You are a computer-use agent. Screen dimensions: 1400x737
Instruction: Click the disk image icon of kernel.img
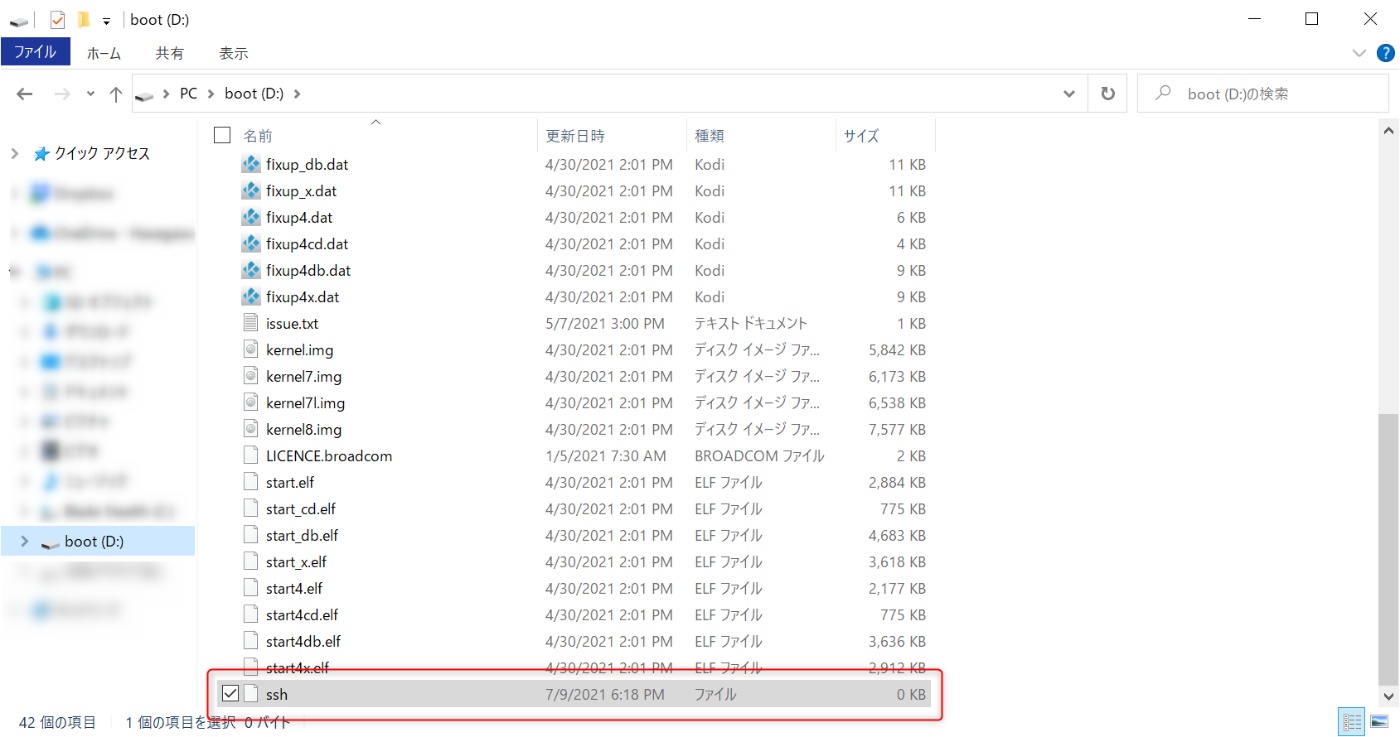[251, 350]
